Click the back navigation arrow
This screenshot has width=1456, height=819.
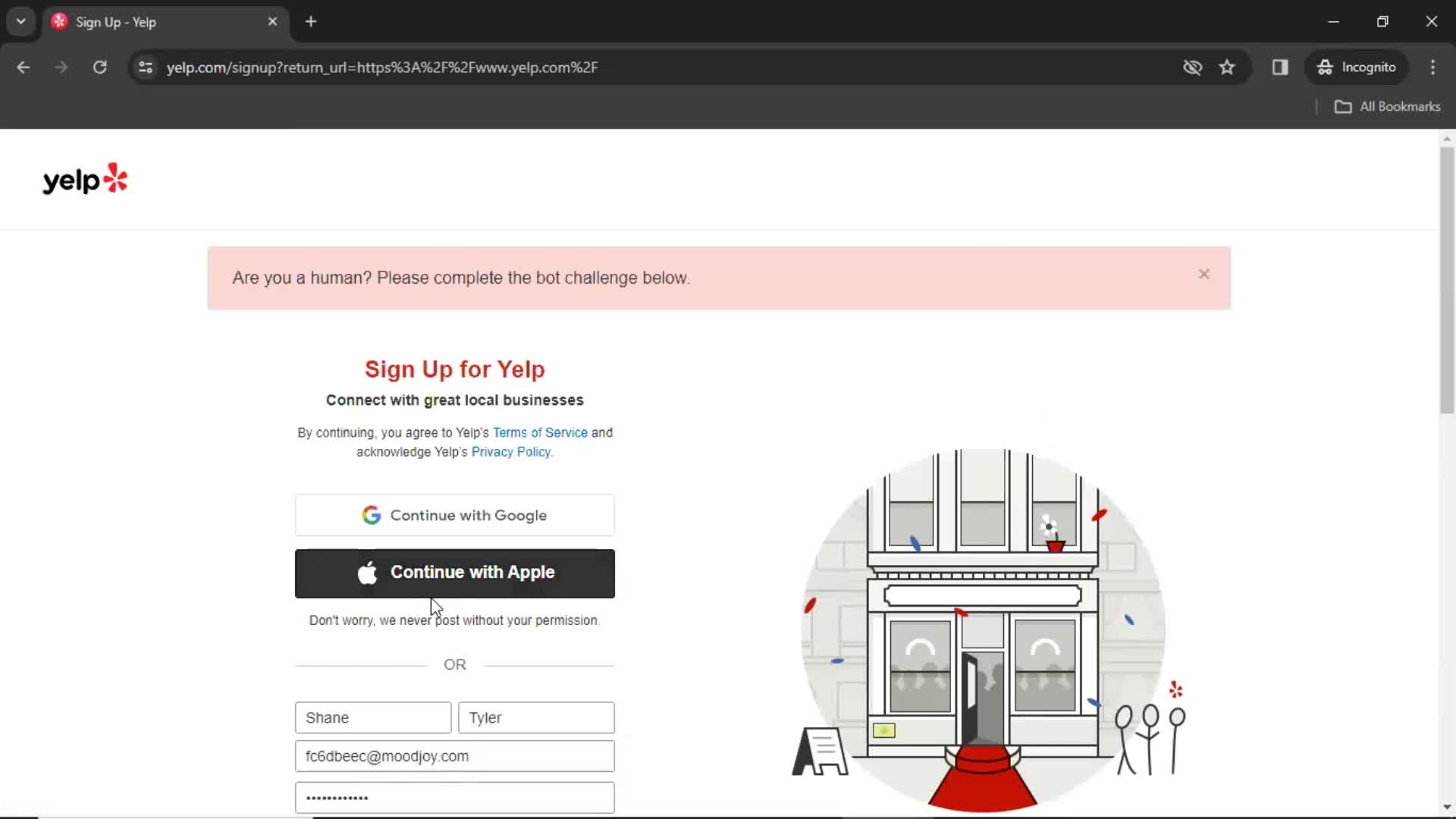[24, 67]
